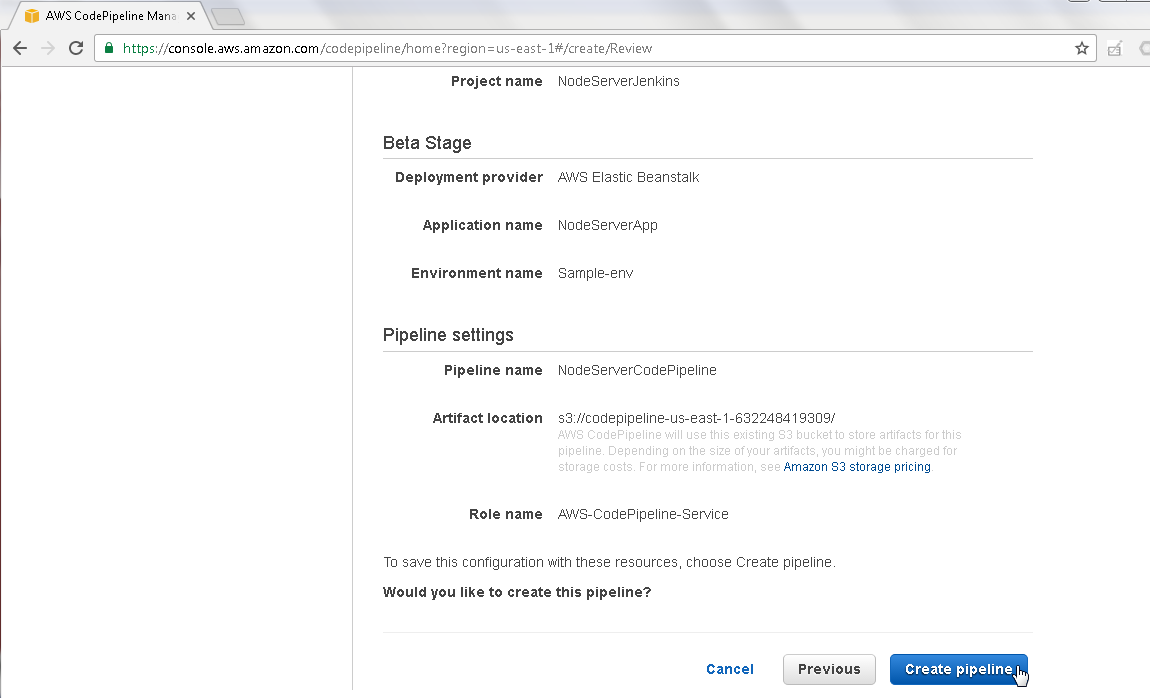Click the Project name label
This screenshot has height=698, width=1150.
tap(497, 81)
